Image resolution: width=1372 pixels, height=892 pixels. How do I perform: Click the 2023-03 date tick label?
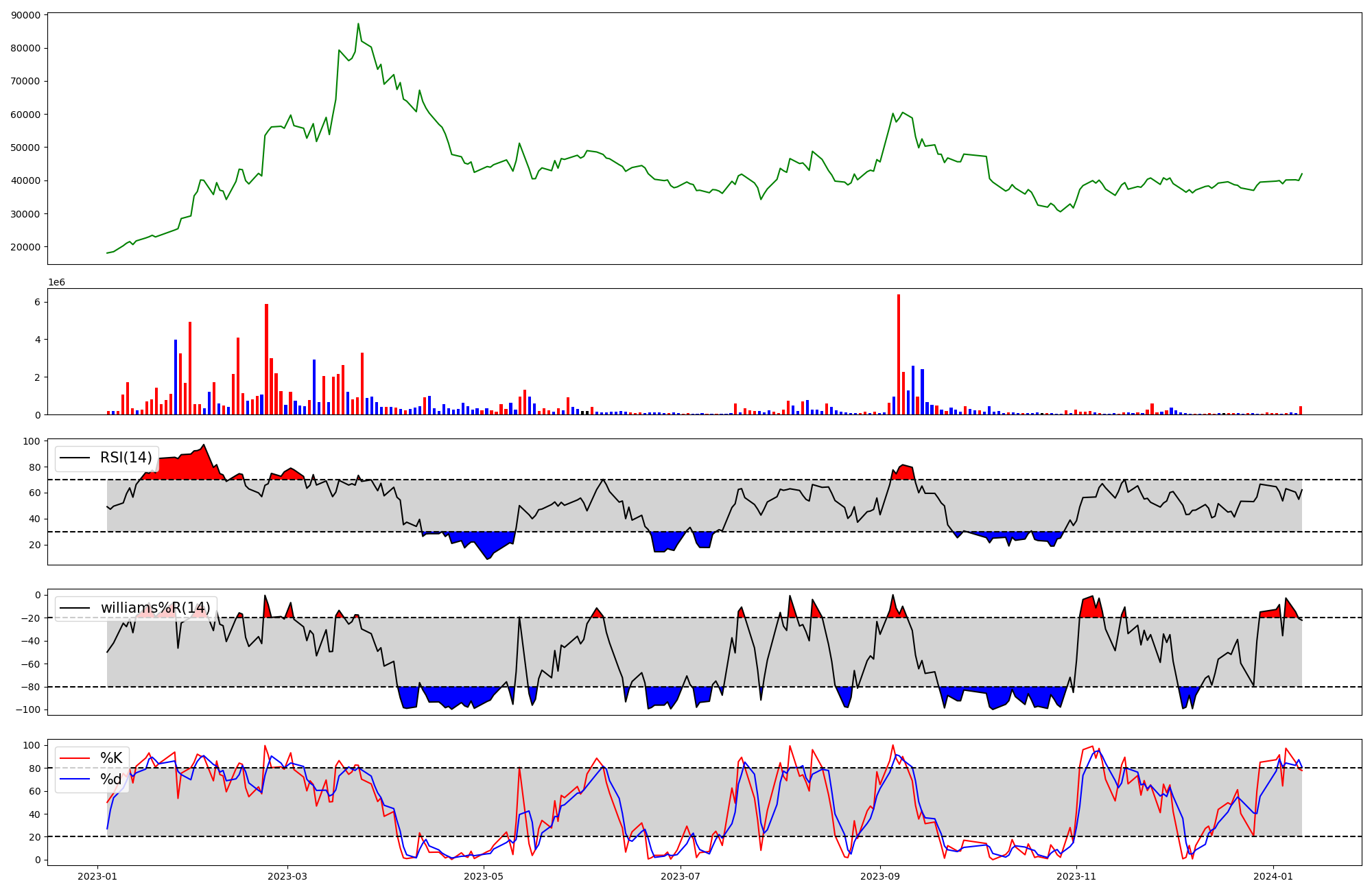click(x=287, y=876)
